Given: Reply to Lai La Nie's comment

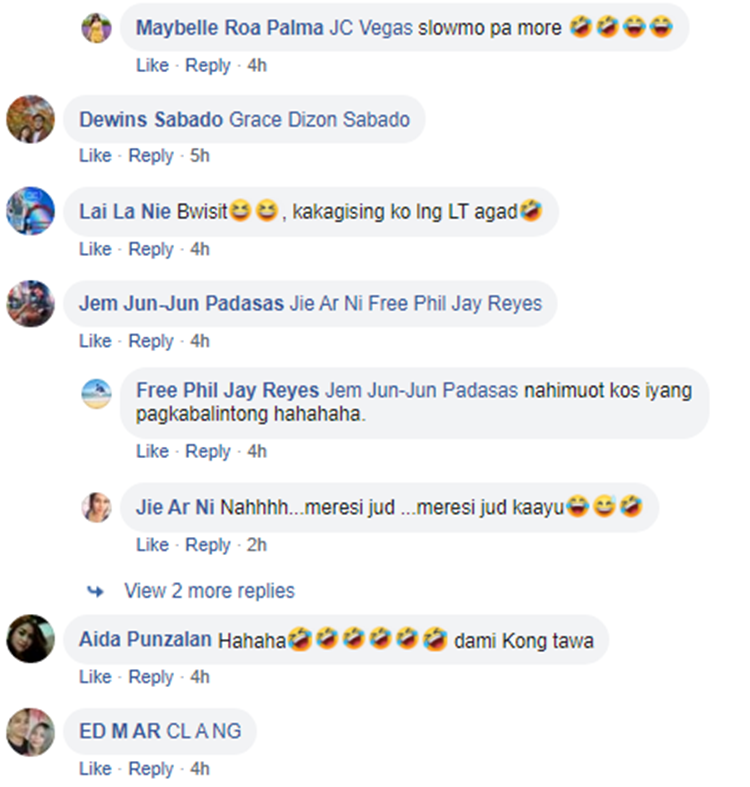Looking at the screenshot, I should (151, 249).
